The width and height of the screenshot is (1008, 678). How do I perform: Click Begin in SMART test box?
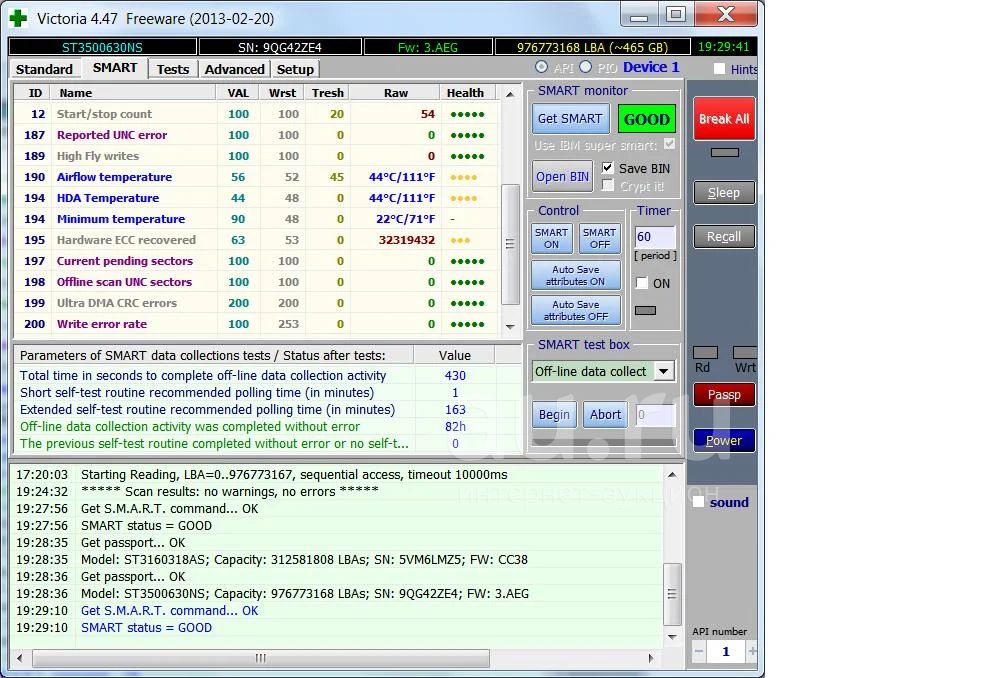click(x=554, y=415)
